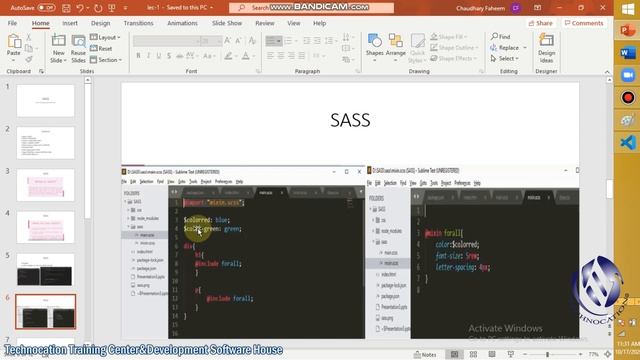Screen dimensions: 640x360
Task: Open the Layout dropdown
Action: coord(105,37)
